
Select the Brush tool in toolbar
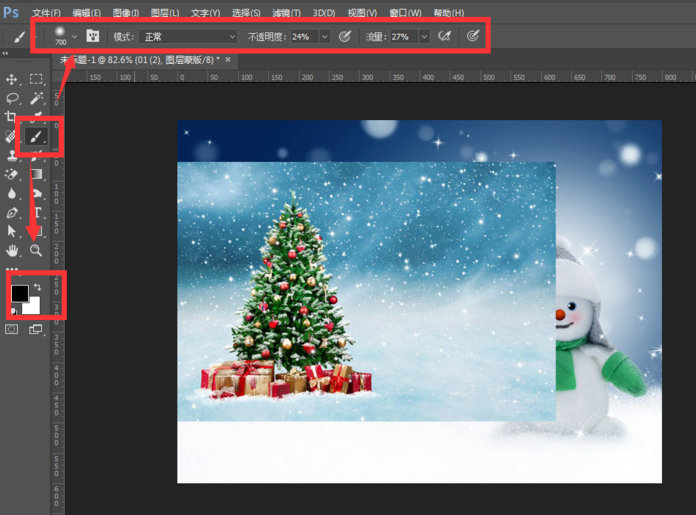pyautogui.click(x=36, y=136)
